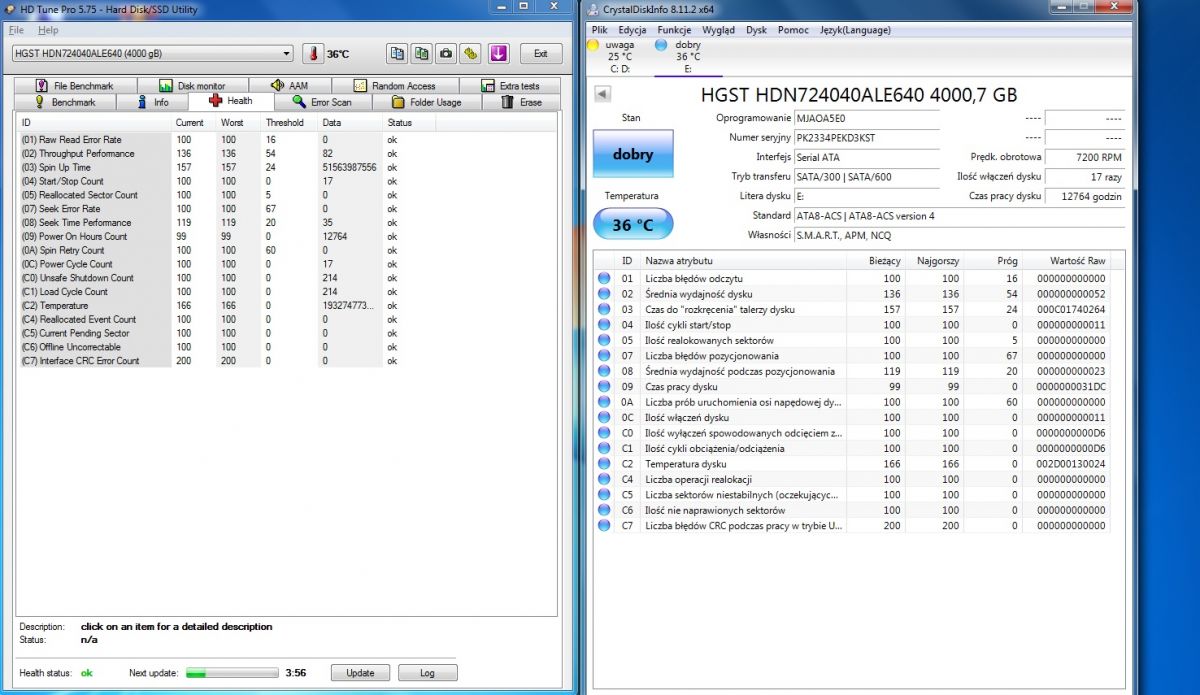
Task: Switch to the Random Access tab
Action: point(394,86)
